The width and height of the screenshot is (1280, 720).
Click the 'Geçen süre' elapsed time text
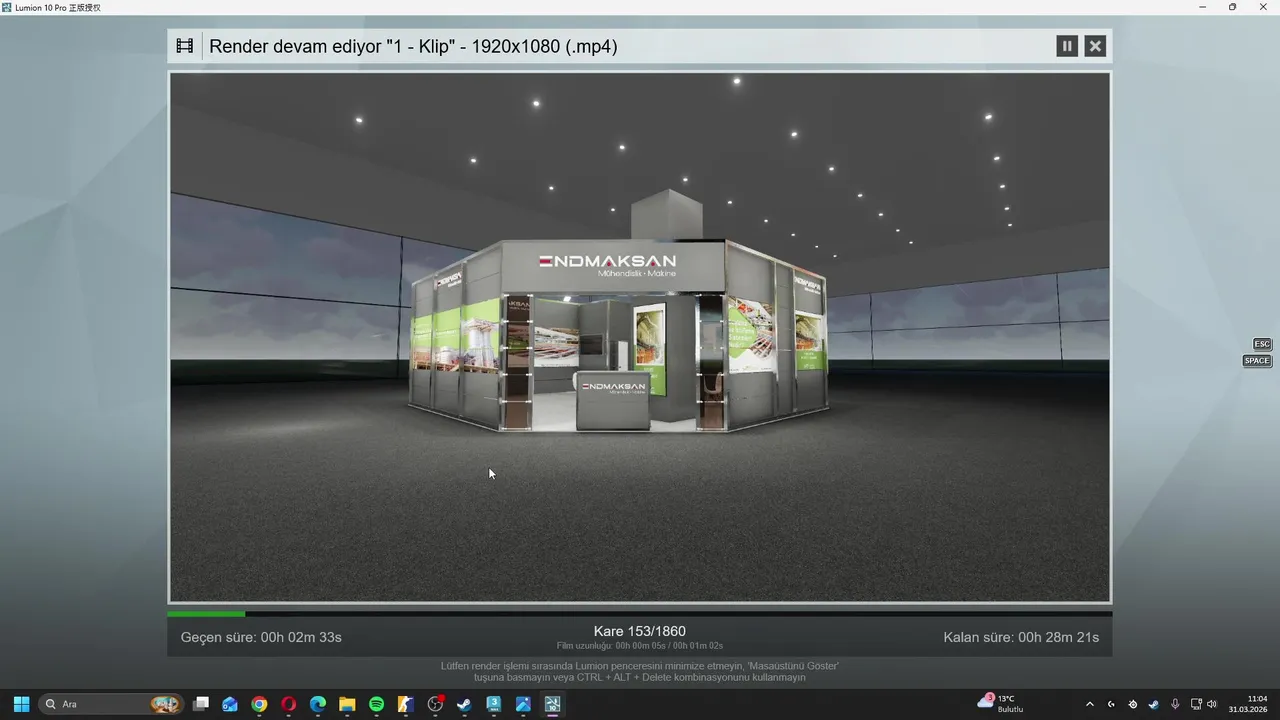tap(261, 637)
